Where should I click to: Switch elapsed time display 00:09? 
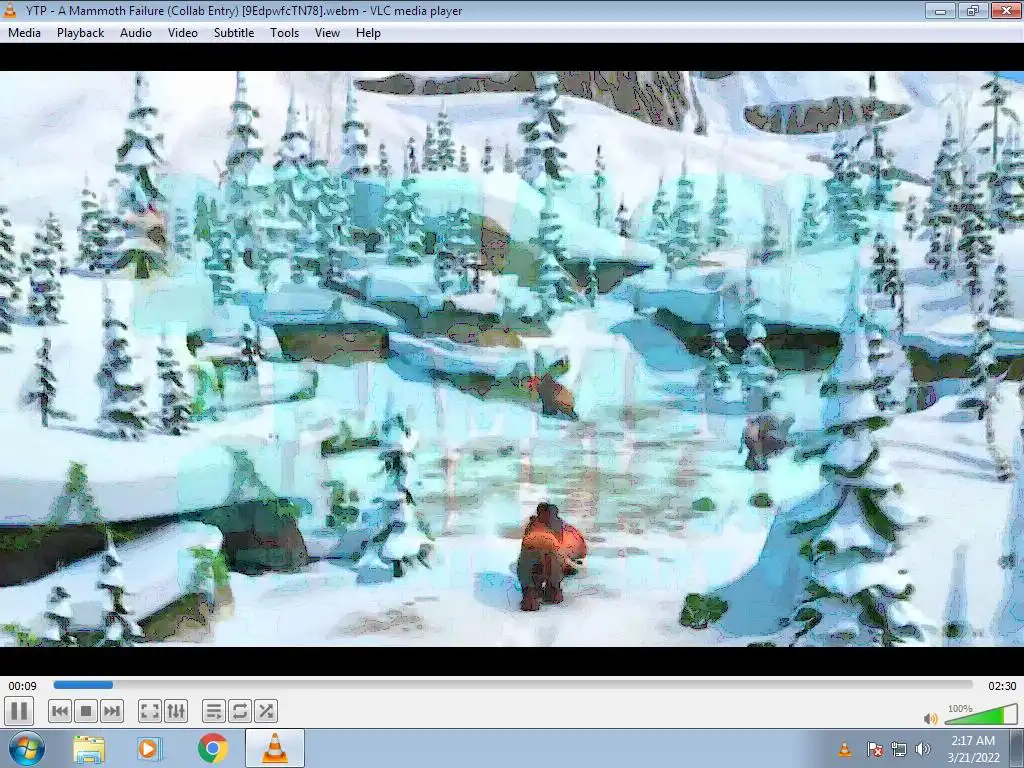pos(22,686)
